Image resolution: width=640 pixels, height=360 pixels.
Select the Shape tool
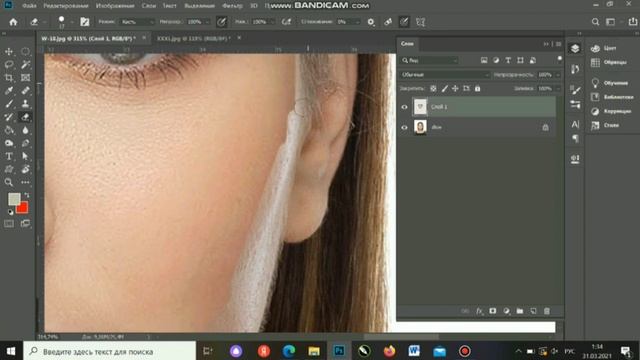(x=9, y=169)
